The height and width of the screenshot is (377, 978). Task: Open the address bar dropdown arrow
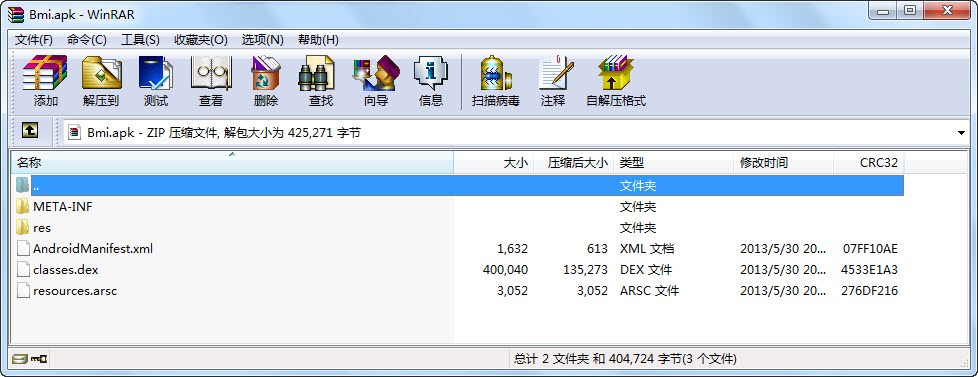coord(961,133)
